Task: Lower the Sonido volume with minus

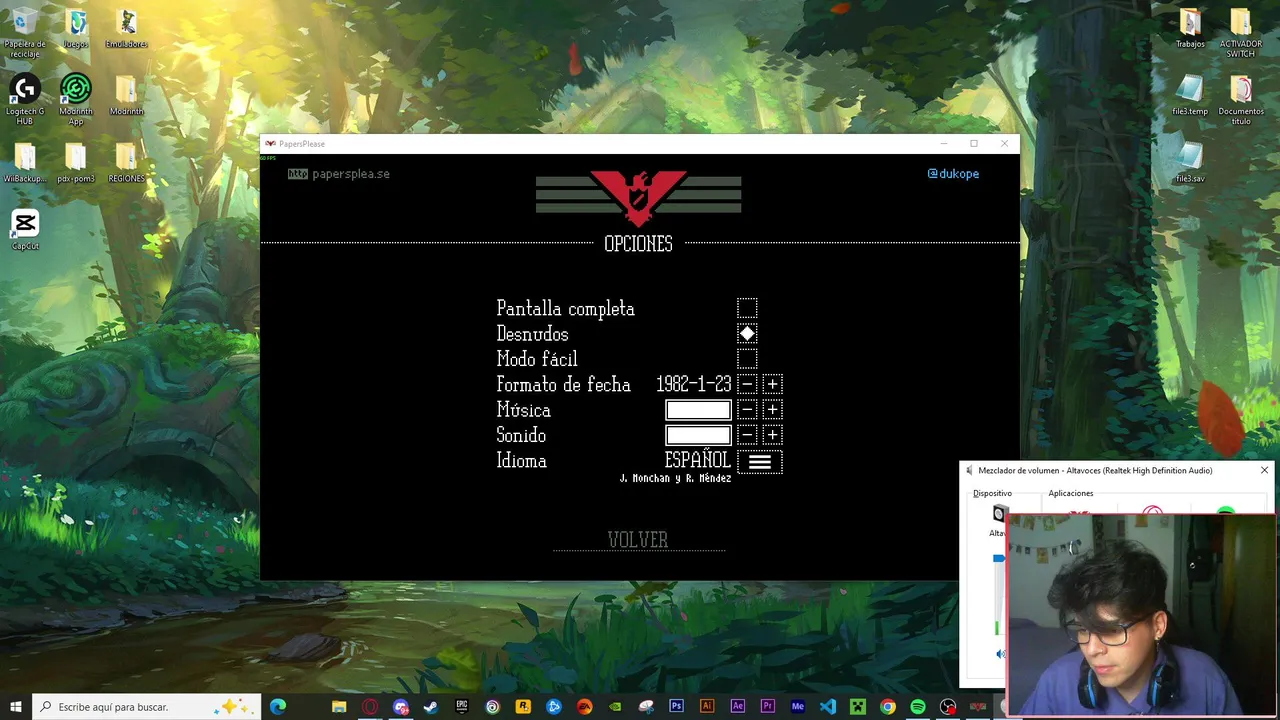Action: 747,435
